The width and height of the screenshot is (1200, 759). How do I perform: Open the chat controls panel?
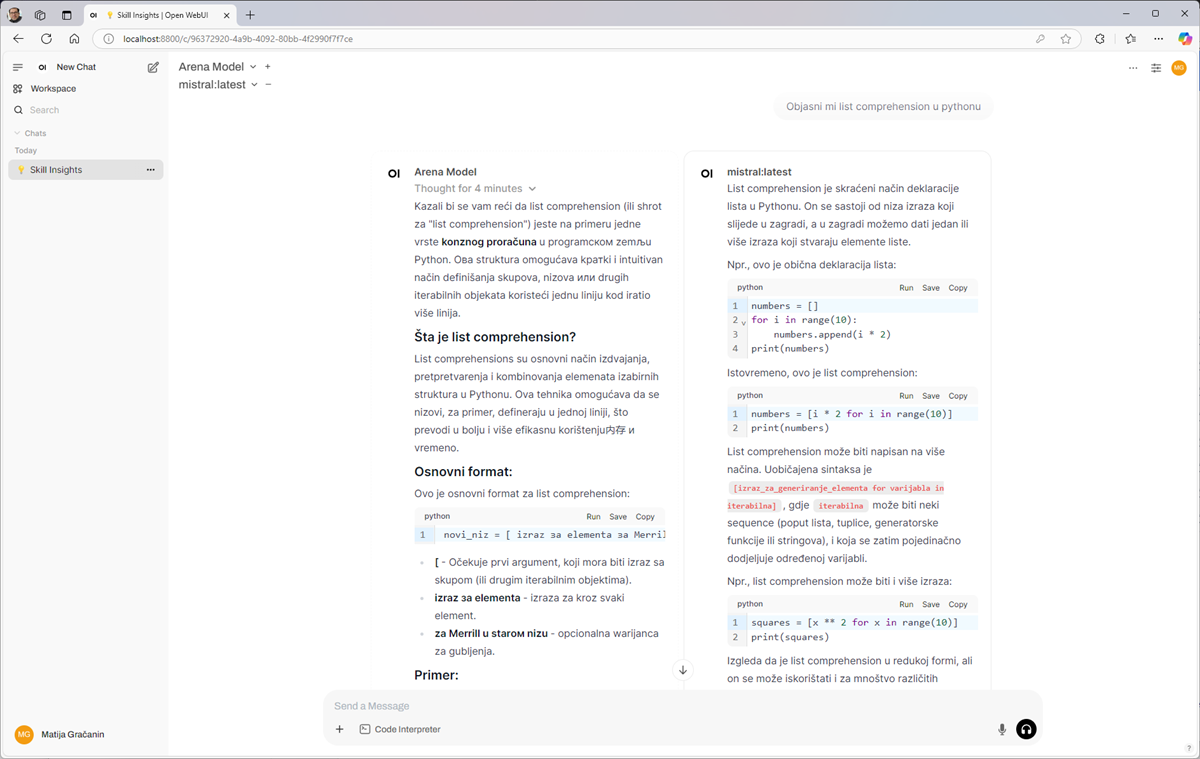1156,68
